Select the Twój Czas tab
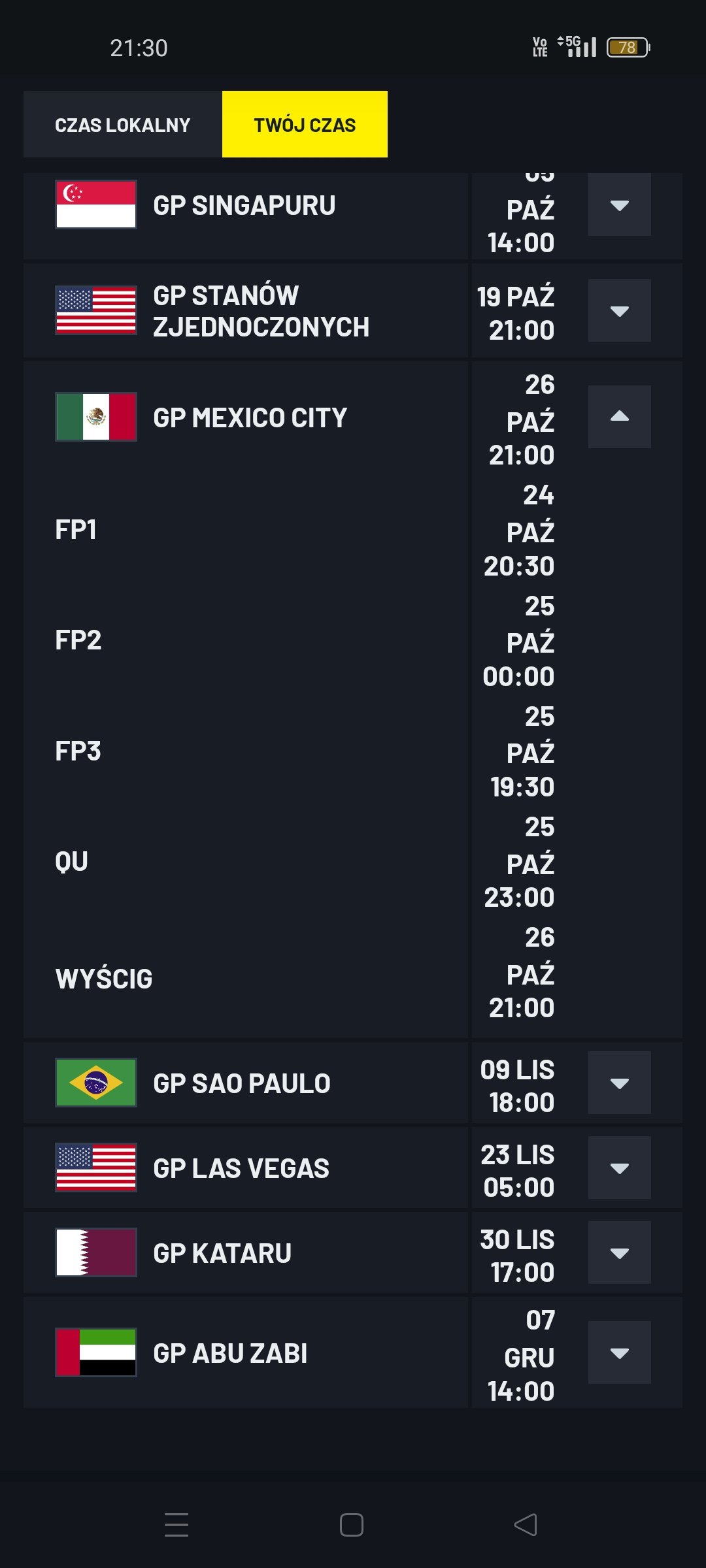 click(305, 124)
